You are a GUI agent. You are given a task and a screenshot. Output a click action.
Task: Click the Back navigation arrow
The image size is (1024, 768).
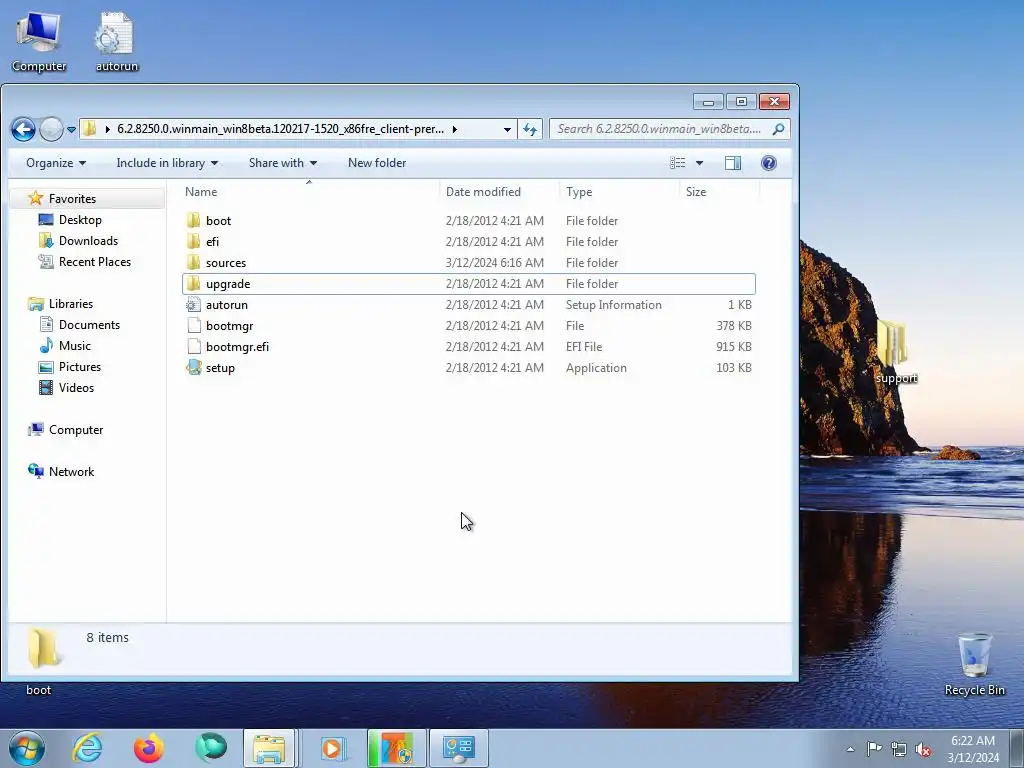[24, 129]
